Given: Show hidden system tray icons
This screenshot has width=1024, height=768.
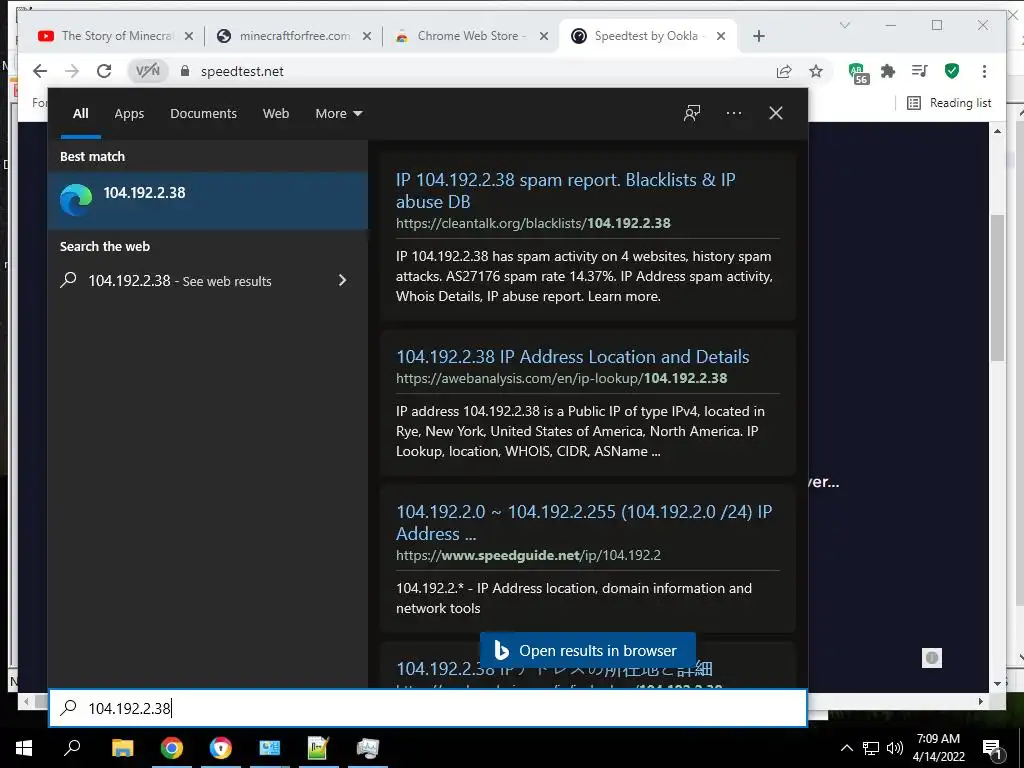Looking at the screenshot, I should pos(846,748).
